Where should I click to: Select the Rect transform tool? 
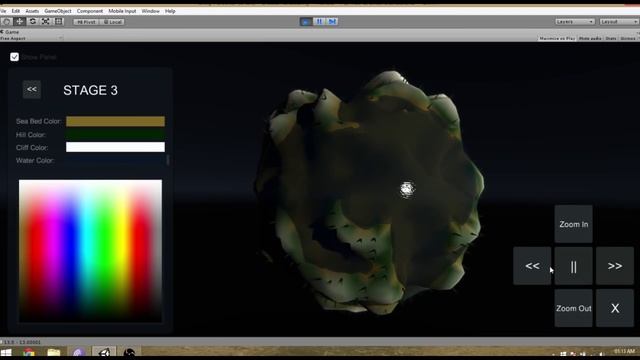pyautogui.click(x=58, y=21)
